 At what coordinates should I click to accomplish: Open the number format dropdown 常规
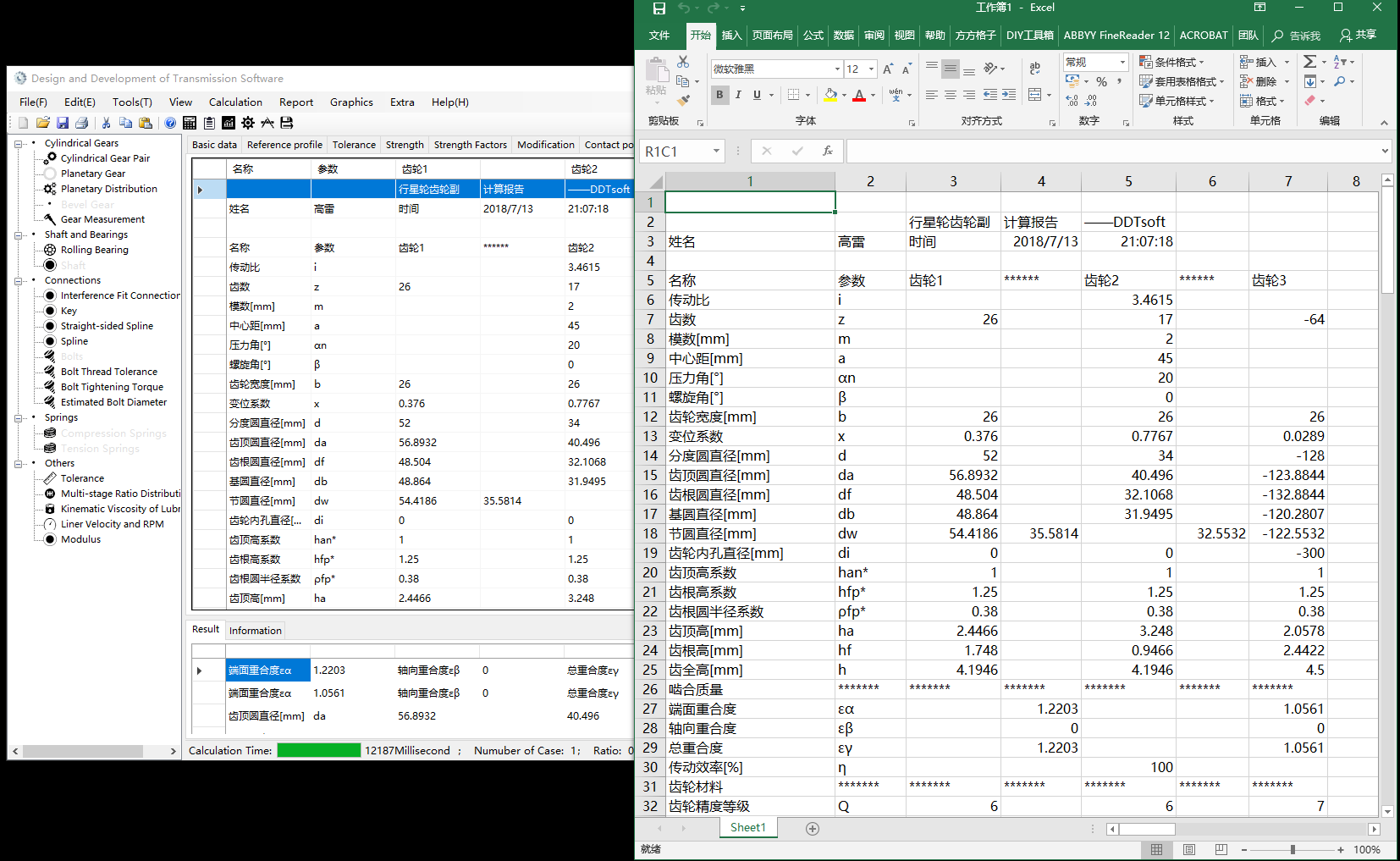tap(1123, 63)
